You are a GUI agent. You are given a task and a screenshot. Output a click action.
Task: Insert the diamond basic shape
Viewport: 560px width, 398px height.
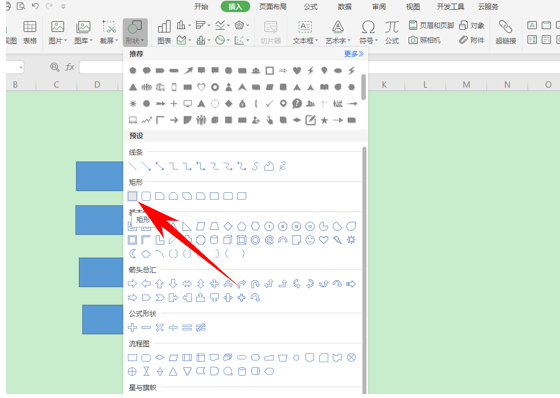click(228, 226)
